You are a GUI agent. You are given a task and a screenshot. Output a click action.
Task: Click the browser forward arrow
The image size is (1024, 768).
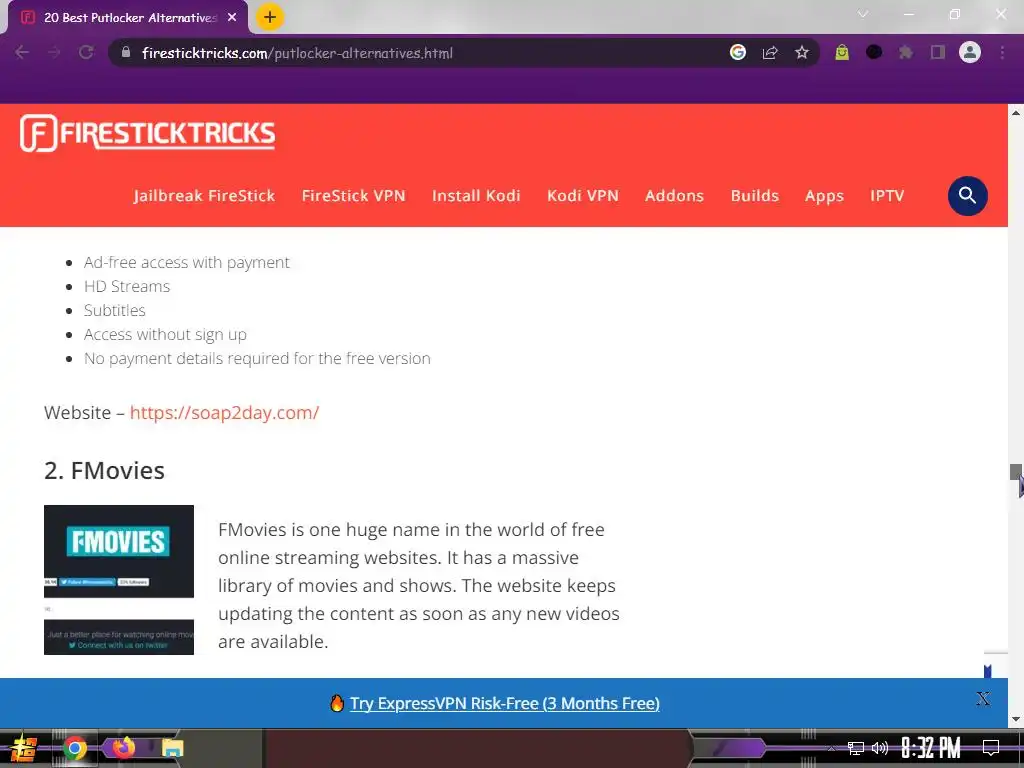coord(54,52)
